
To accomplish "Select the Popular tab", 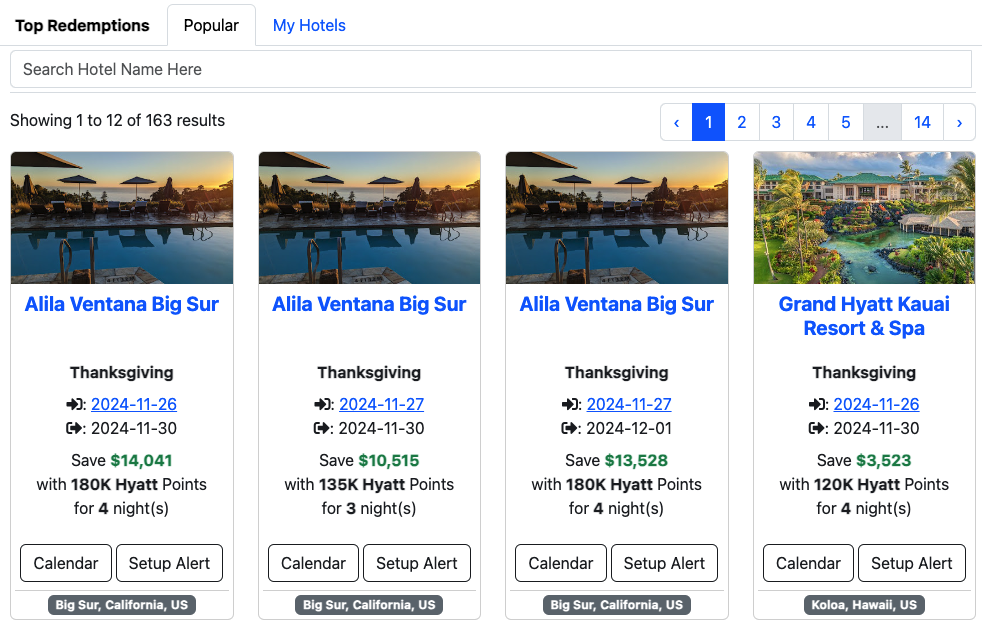I will 211,26.
